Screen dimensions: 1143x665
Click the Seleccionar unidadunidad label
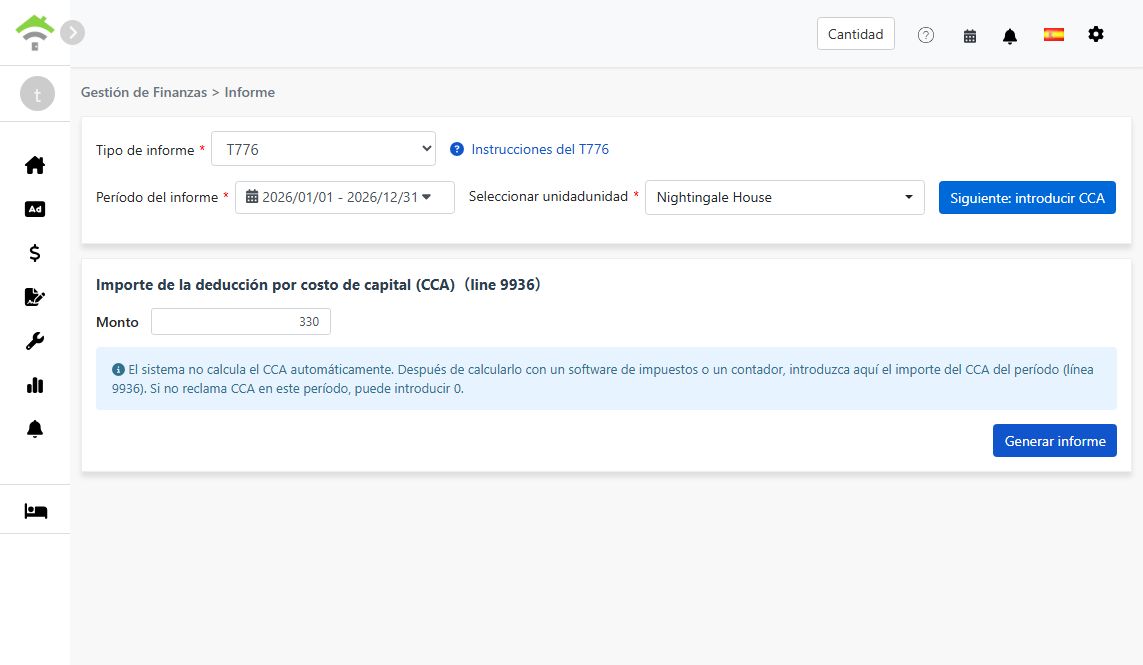[548, 197]
